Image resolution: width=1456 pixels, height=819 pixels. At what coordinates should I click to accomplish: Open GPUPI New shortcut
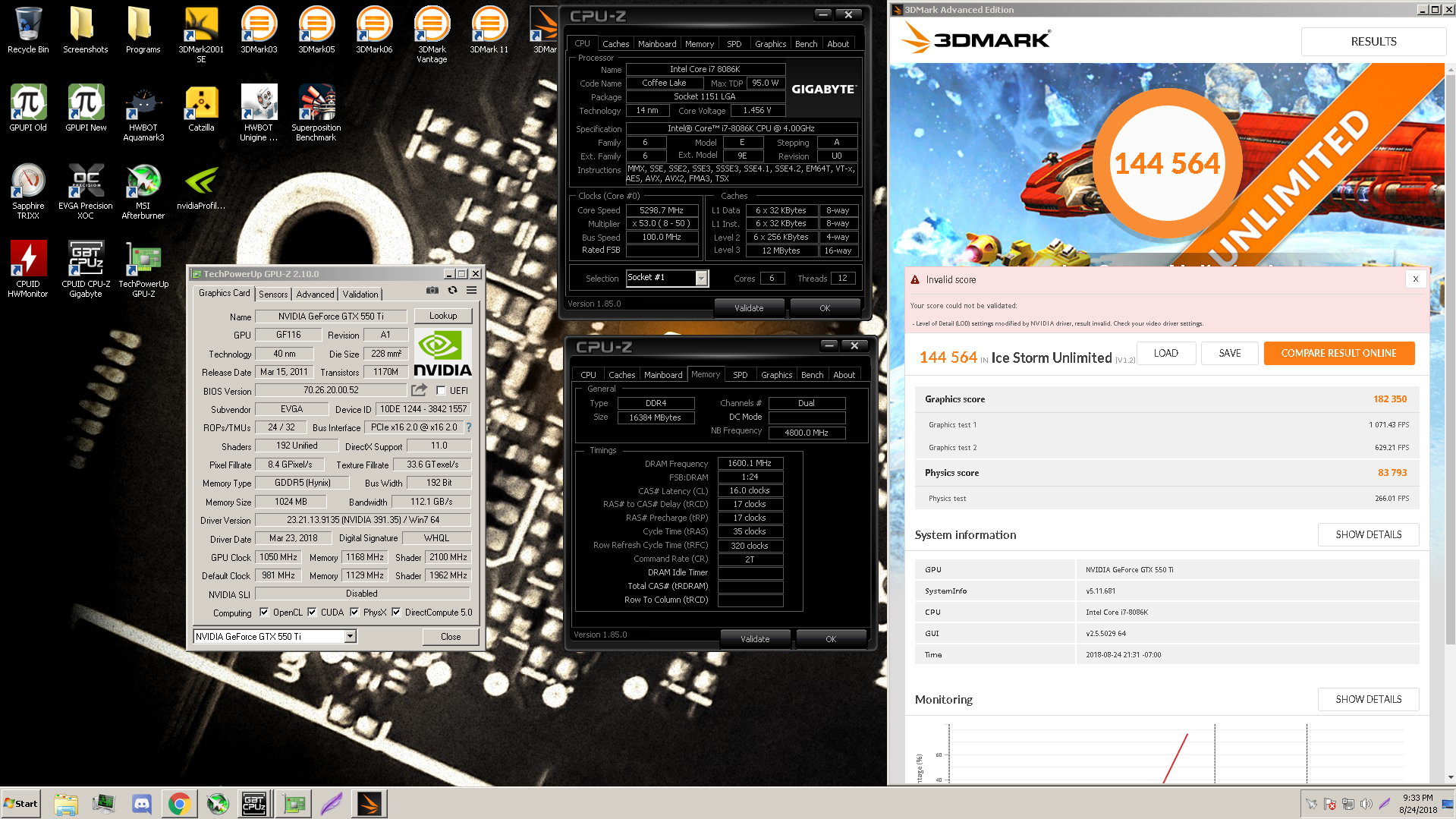click(x=86, y=109)
